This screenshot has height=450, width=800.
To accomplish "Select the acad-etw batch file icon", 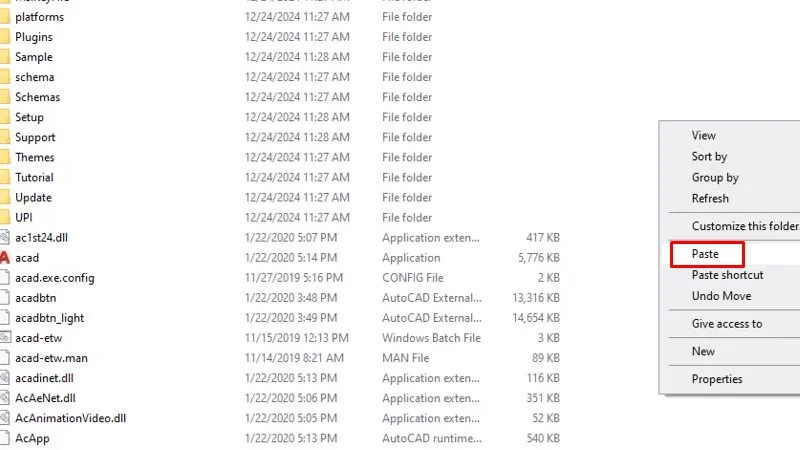I will [4, 338].
